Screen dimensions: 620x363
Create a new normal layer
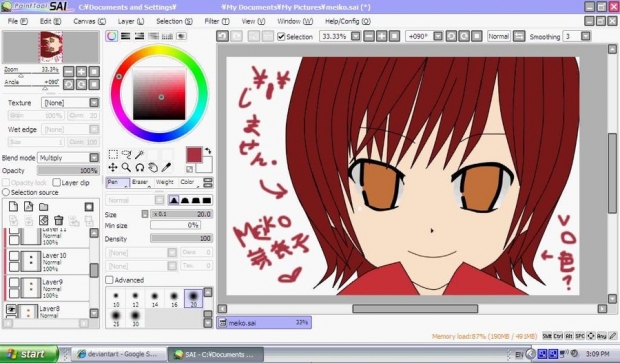click(13, 206)
